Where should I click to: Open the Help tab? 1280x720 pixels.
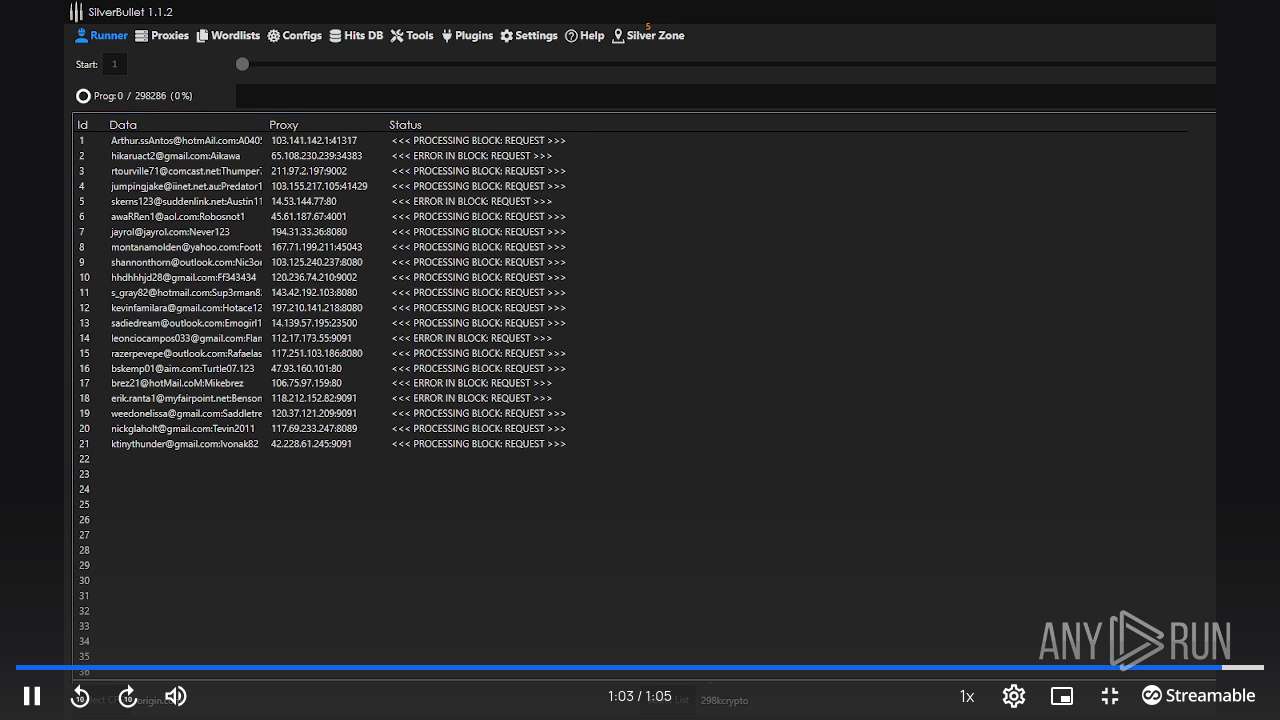[x=585, y=36]
